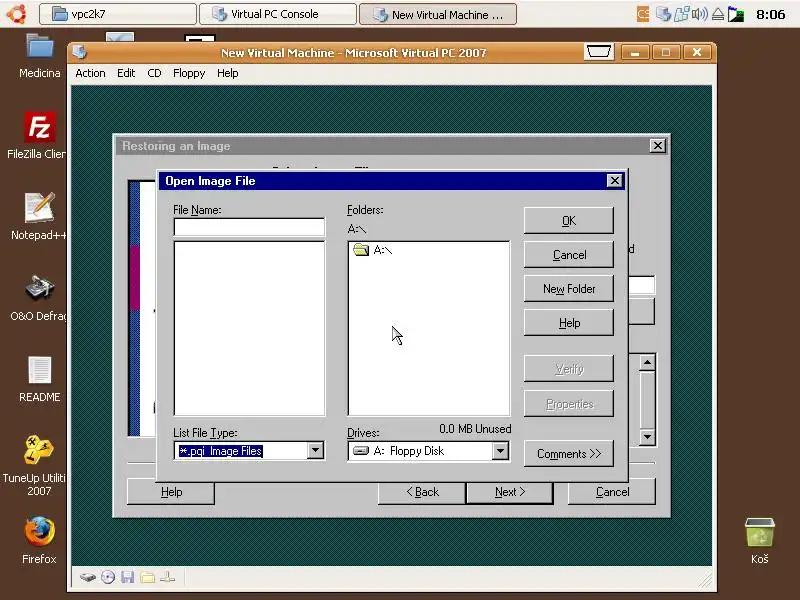Click OK in Open Image File dialog
This screenshot has width=800, height=600.
[569, 221]
